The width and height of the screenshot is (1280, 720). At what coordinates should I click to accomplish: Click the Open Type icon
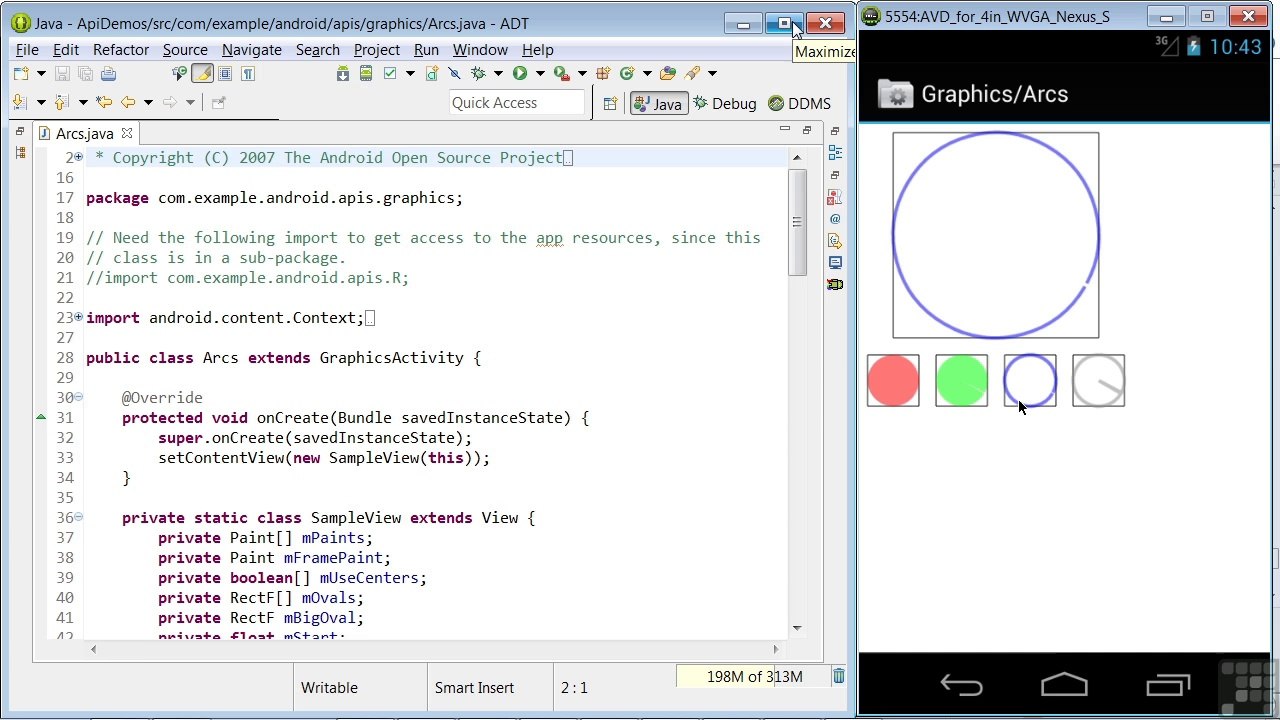668,73
